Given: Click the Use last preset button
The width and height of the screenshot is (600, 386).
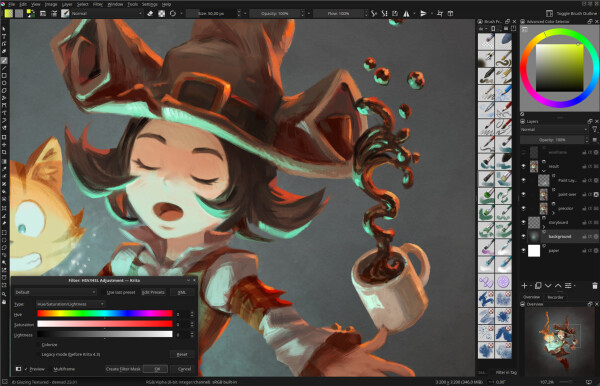Looking at the screenshot, I should pos(121,292).
